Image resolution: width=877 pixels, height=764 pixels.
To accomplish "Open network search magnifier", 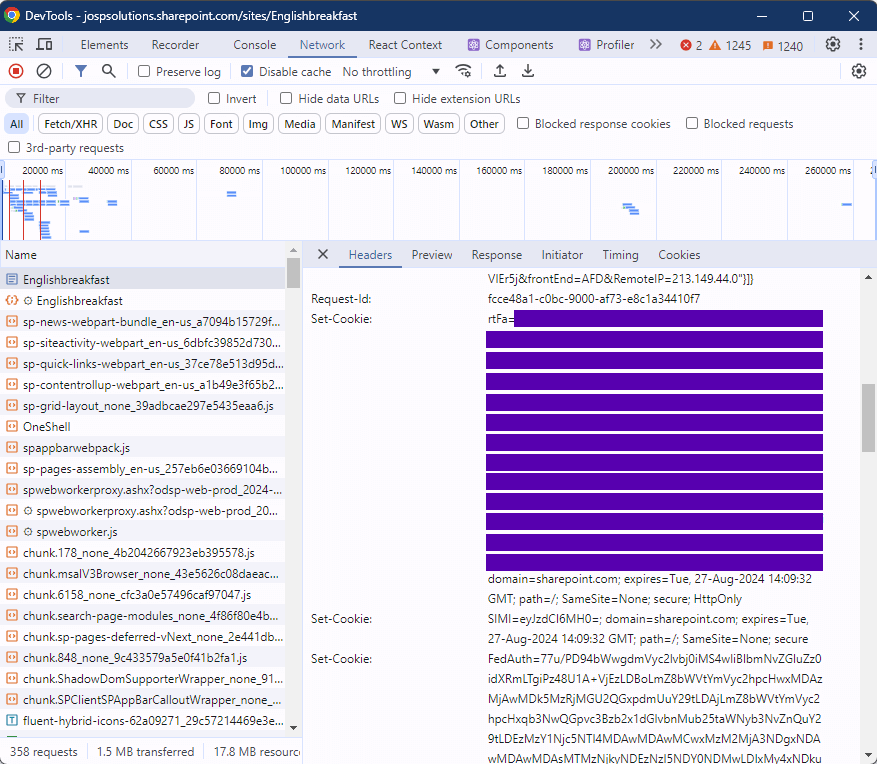I will (109, 71).
